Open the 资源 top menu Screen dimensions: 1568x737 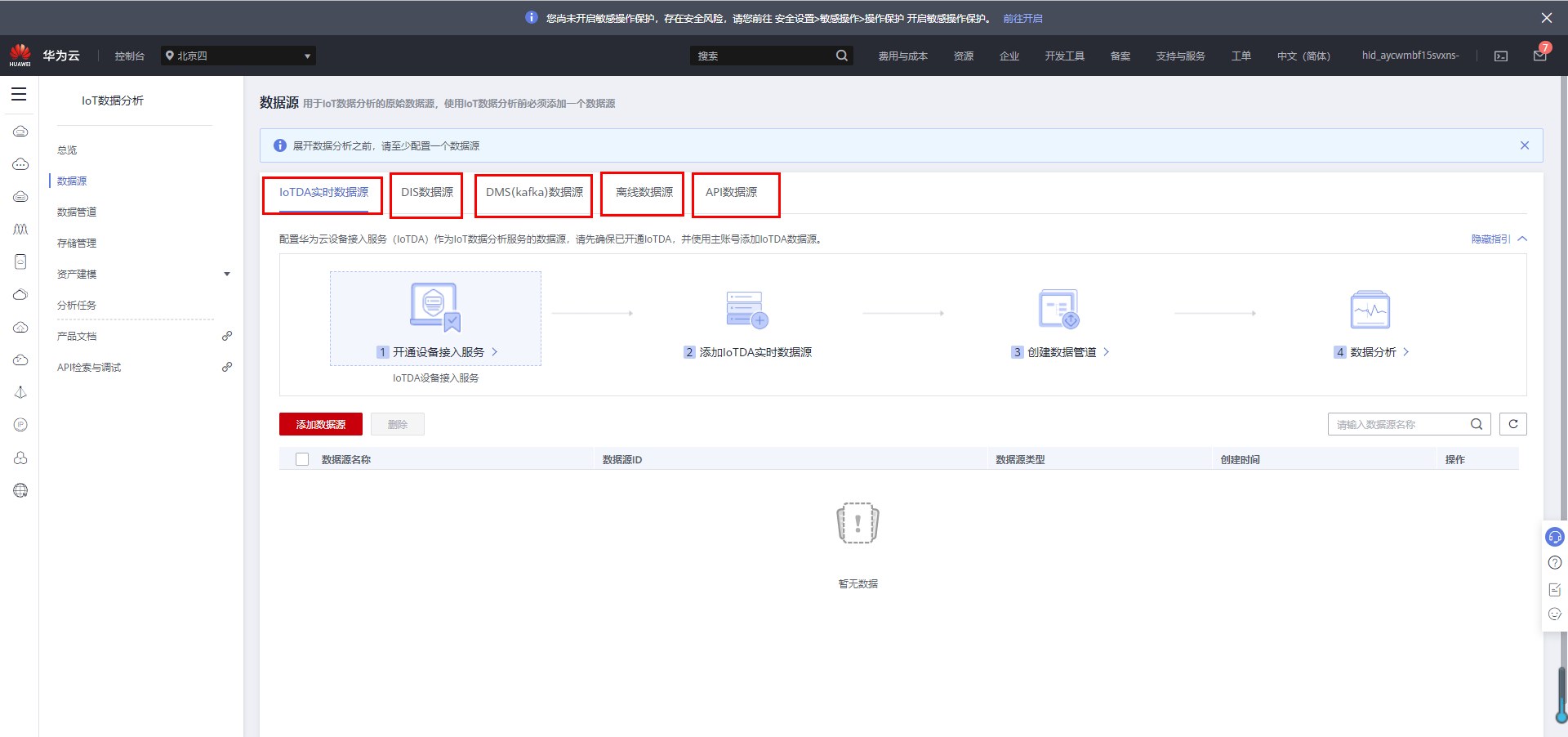(964, 56)
